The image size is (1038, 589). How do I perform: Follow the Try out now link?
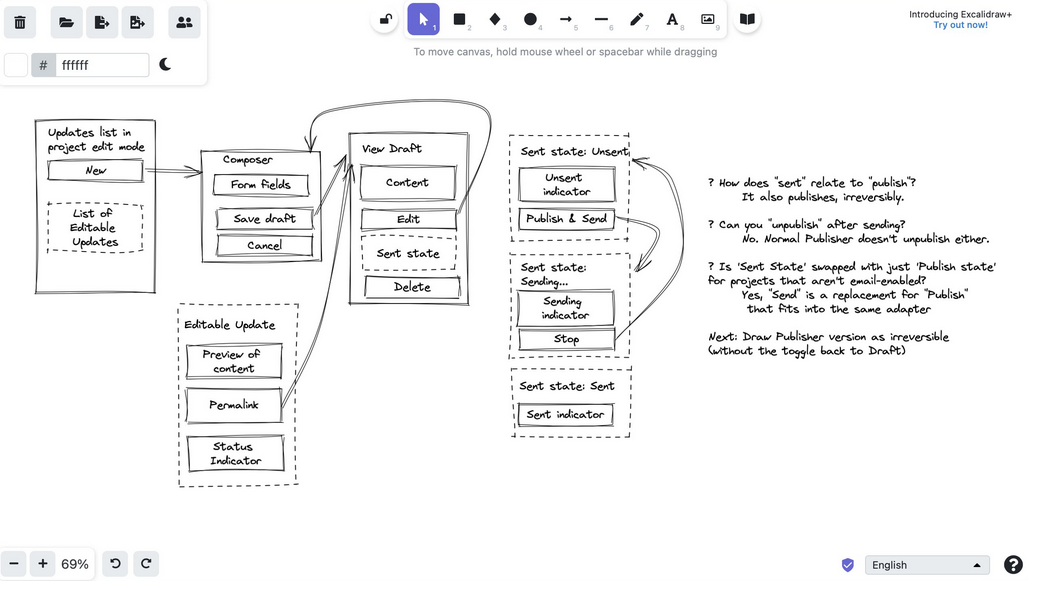960,24
